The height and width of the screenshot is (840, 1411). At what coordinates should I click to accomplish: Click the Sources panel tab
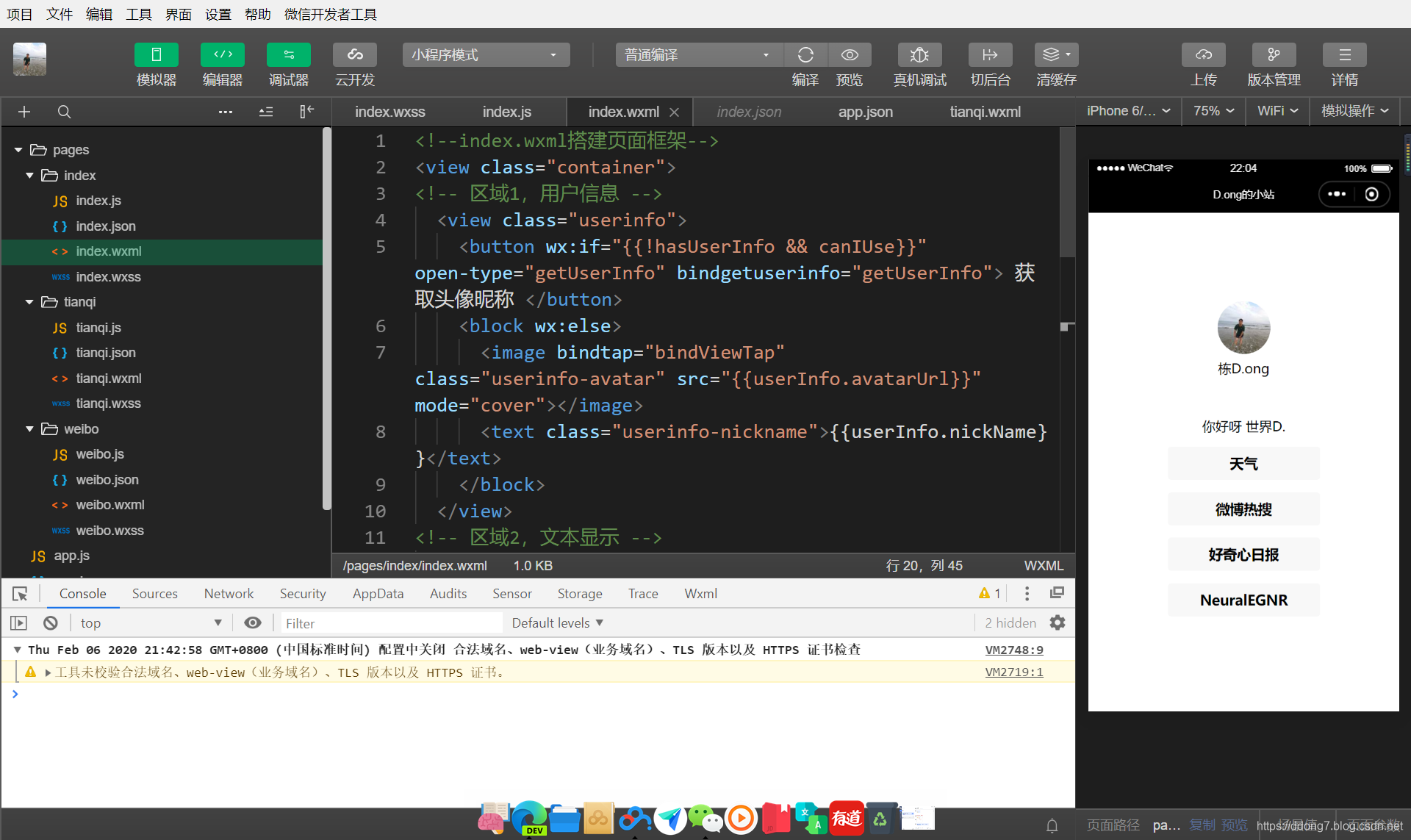(x=155, y=594)
